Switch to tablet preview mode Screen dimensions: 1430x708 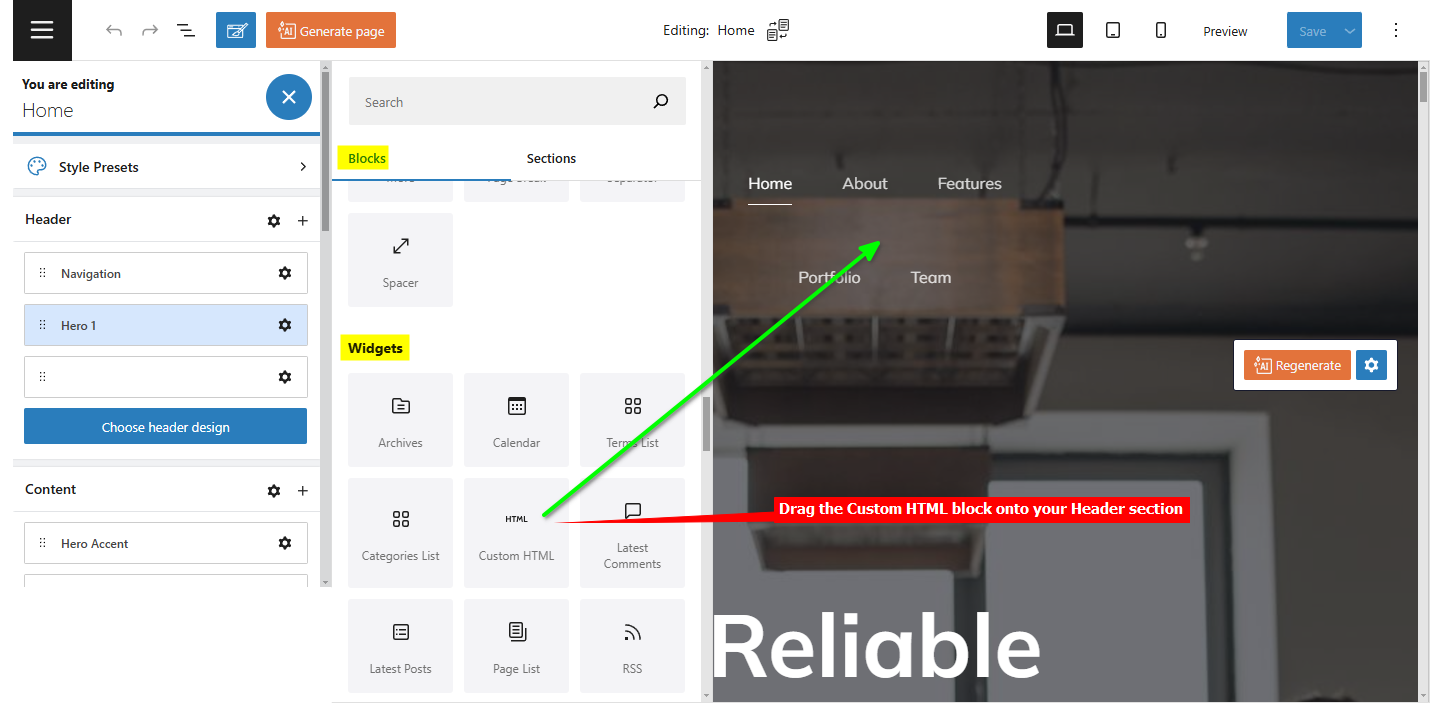1113,30
